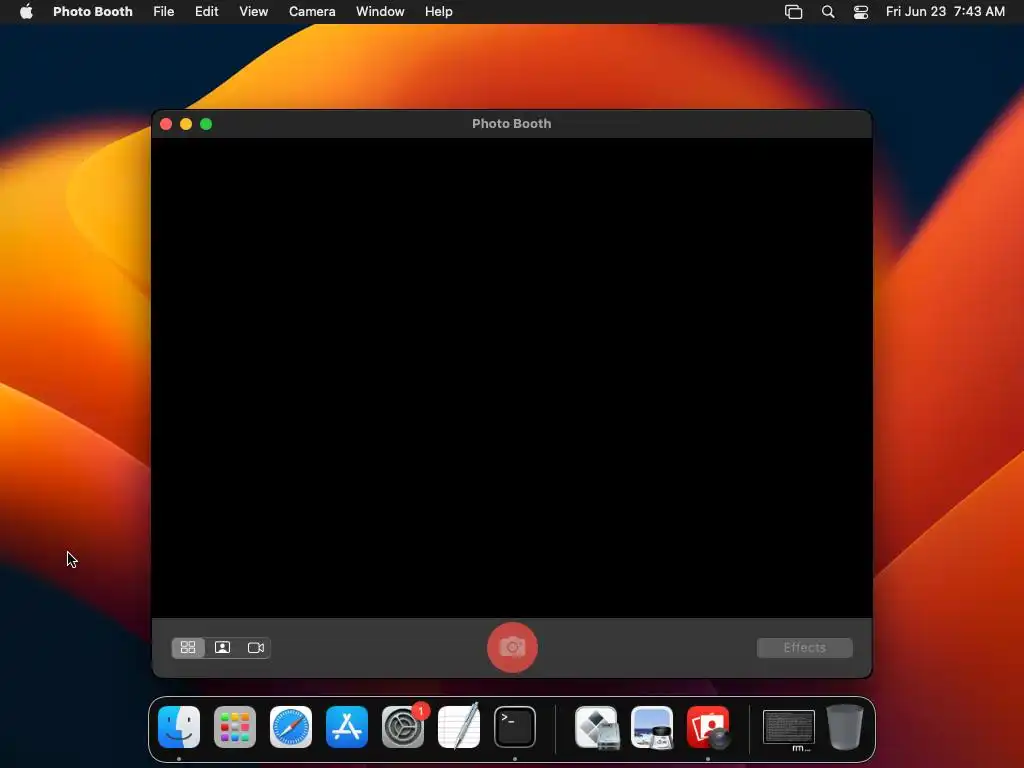Image resolution: width=1024 pixels, height=768 pixels.
Task: Launch Safari from the Dock
Action: 291,727
